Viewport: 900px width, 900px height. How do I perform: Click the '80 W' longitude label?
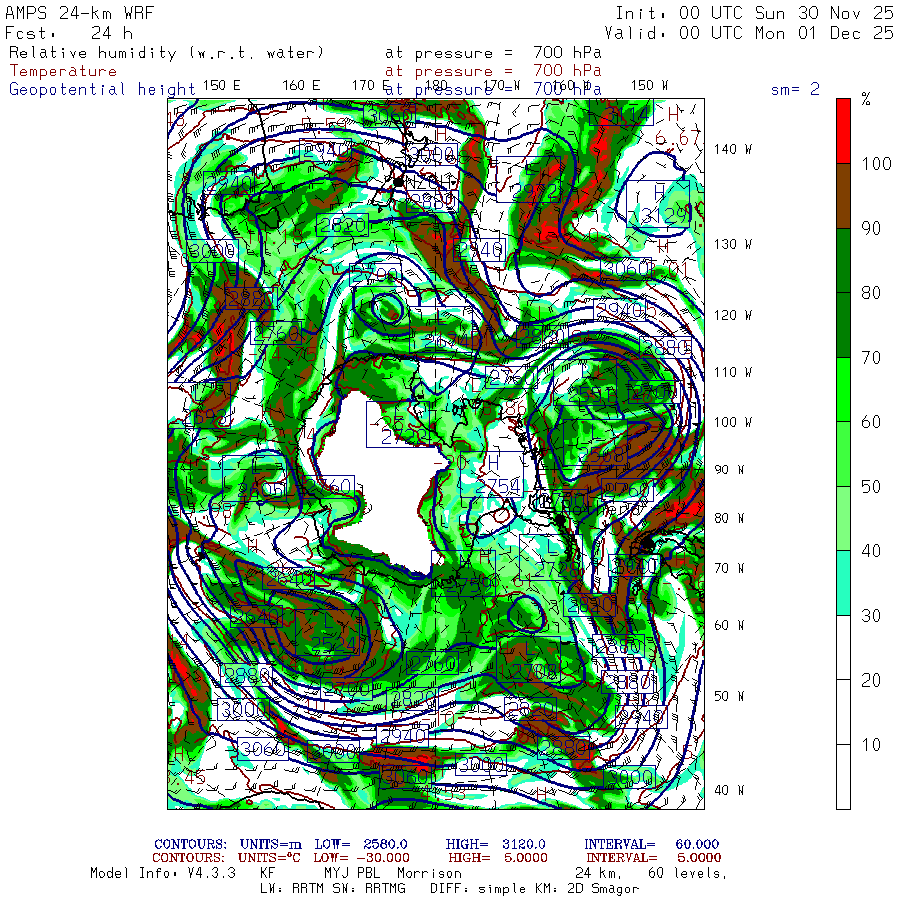point(730,518)
